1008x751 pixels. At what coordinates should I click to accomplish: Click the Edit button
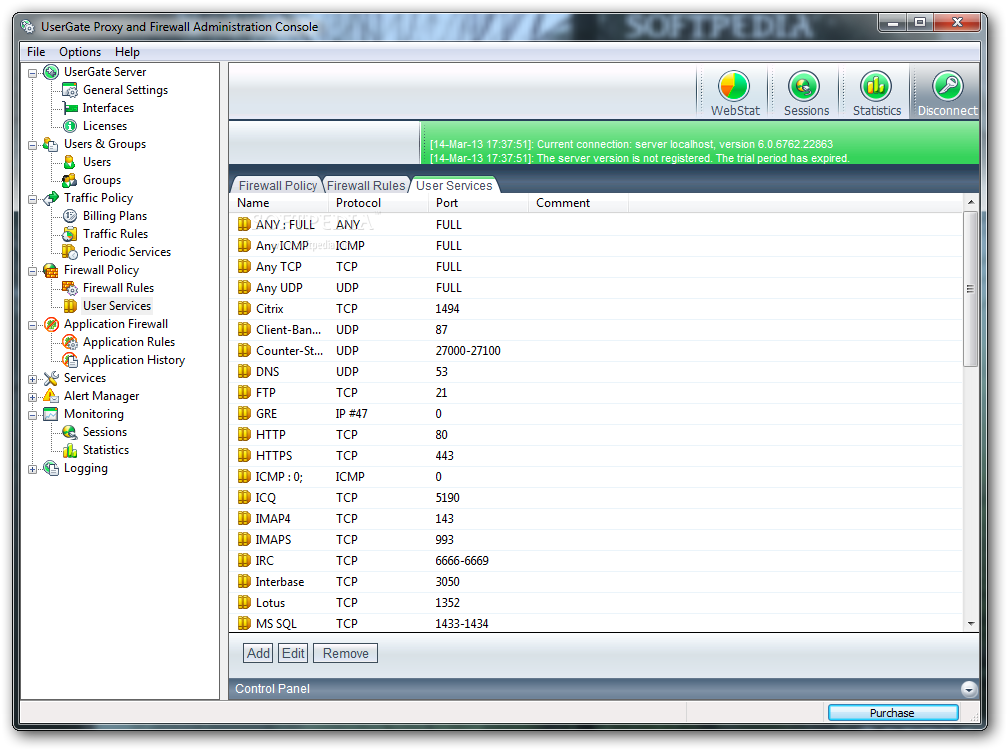(293, 653)
